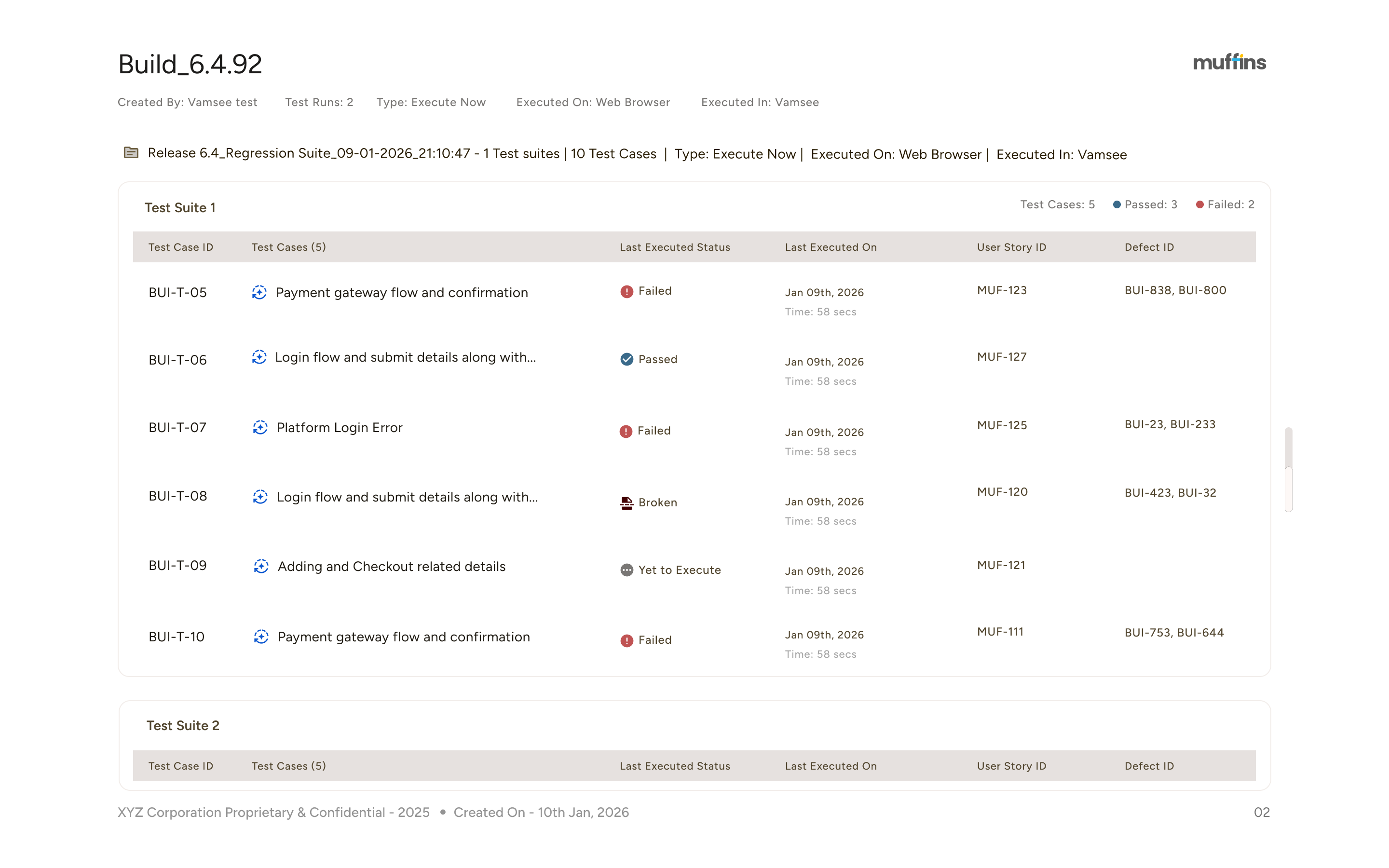Click the Passed checkmark icon for BUI-T-06
Screen dimensions: 1389x868
coord(627,360)
